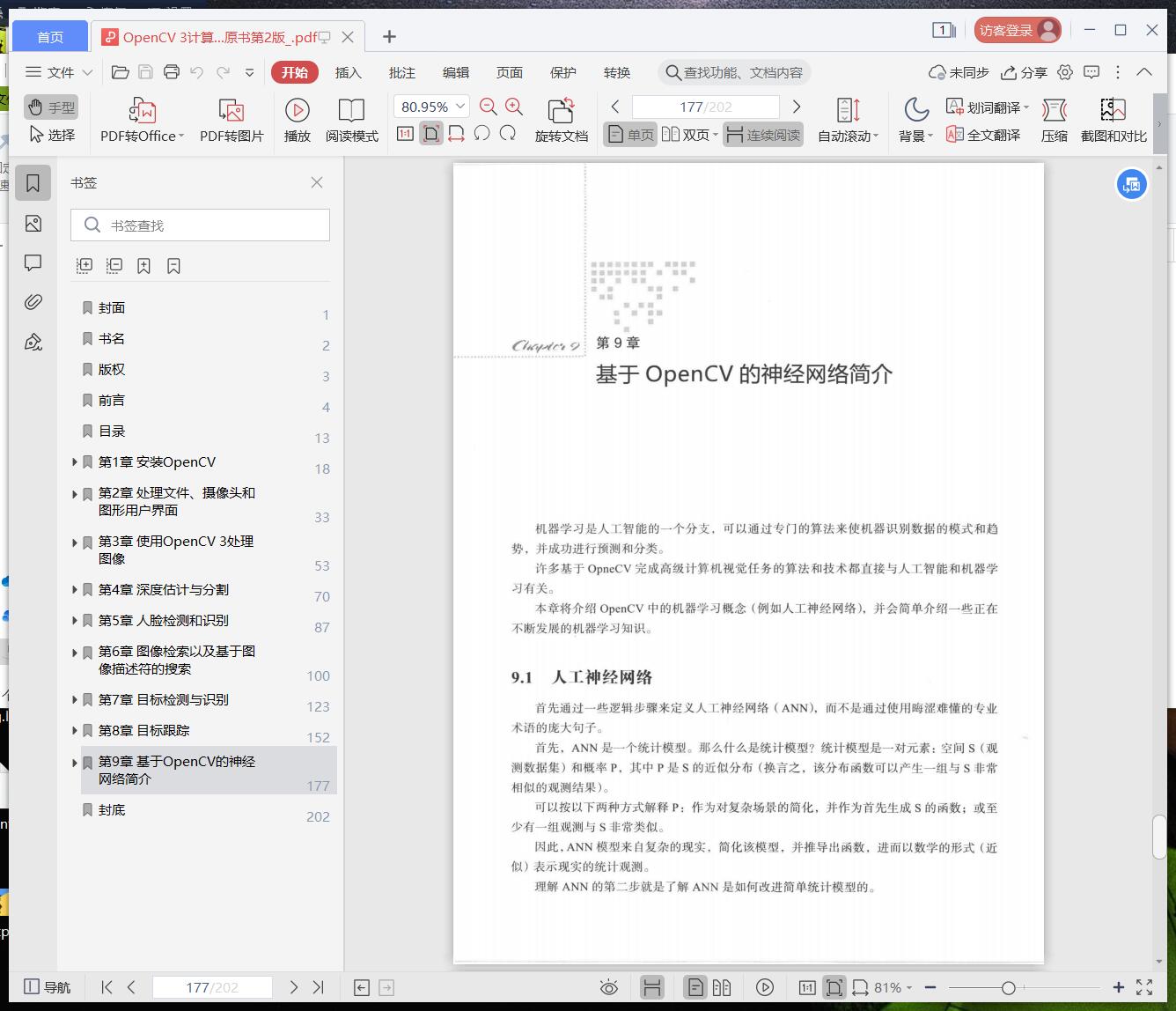
Task: Click expand all bookmarks icon
Action: pos(85,265)
